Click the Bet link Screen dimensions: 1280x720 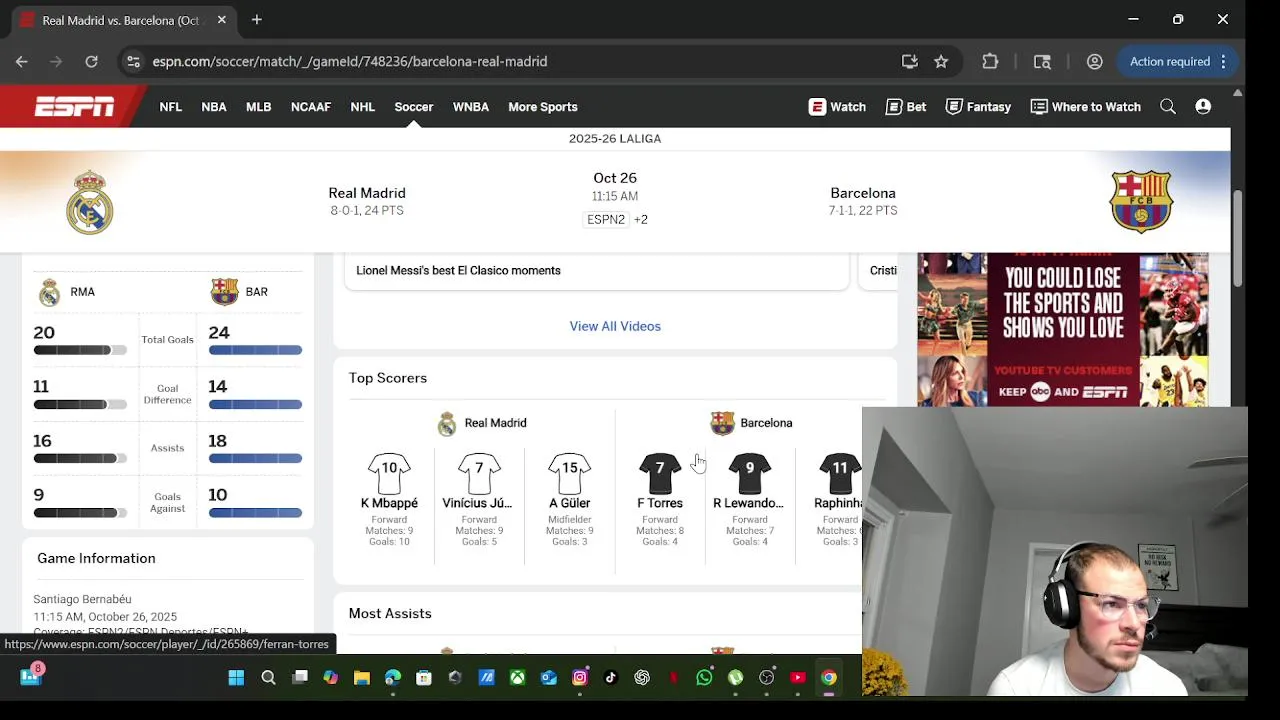pos(905,107)
